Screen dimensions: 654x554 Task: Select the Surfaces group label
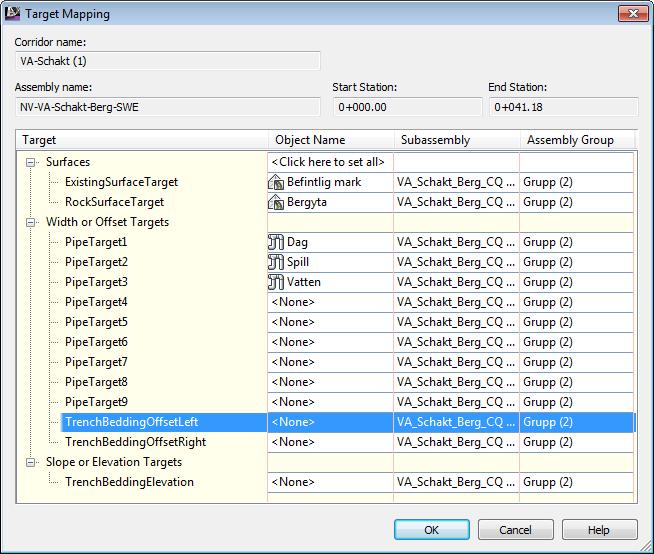point(68,162)
